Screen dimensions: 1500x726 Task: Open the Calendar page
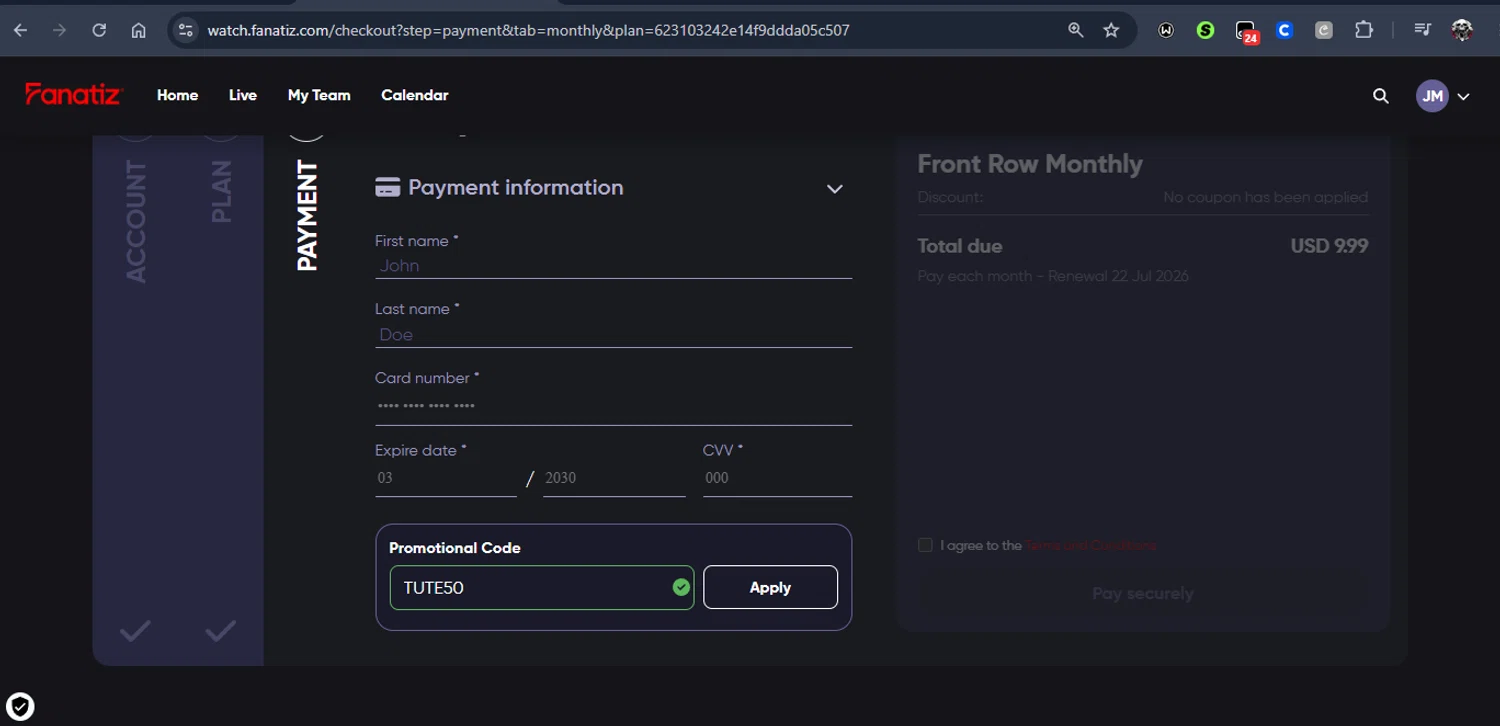click(x=414, y=95)
